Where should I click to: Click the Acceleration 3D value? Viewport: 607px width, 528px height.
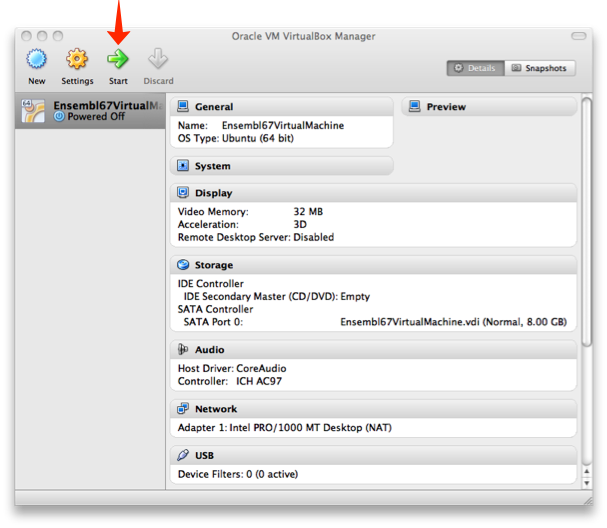(300, 224)
